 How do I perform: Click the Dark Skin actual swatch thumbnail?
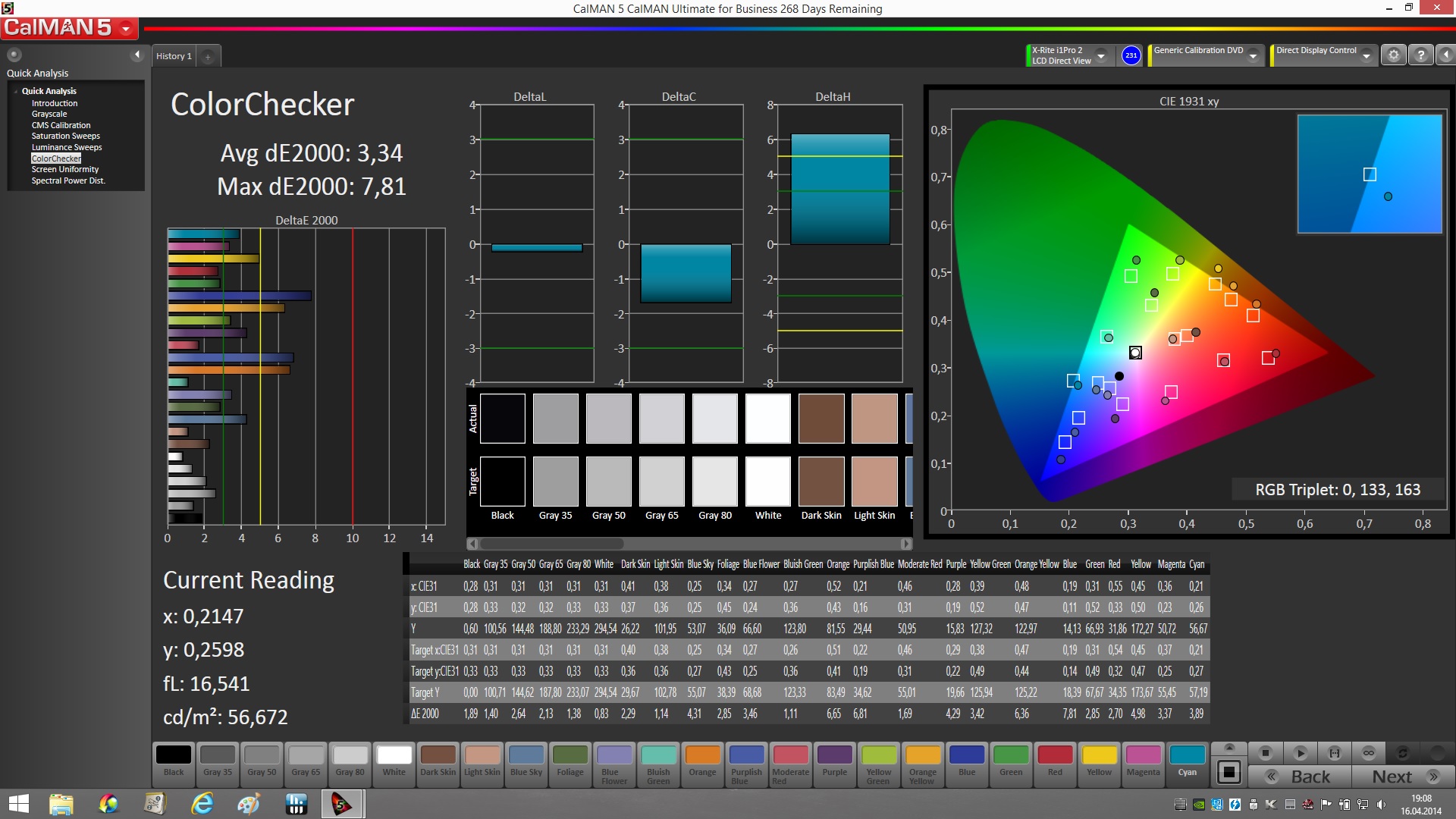point(821,418)
